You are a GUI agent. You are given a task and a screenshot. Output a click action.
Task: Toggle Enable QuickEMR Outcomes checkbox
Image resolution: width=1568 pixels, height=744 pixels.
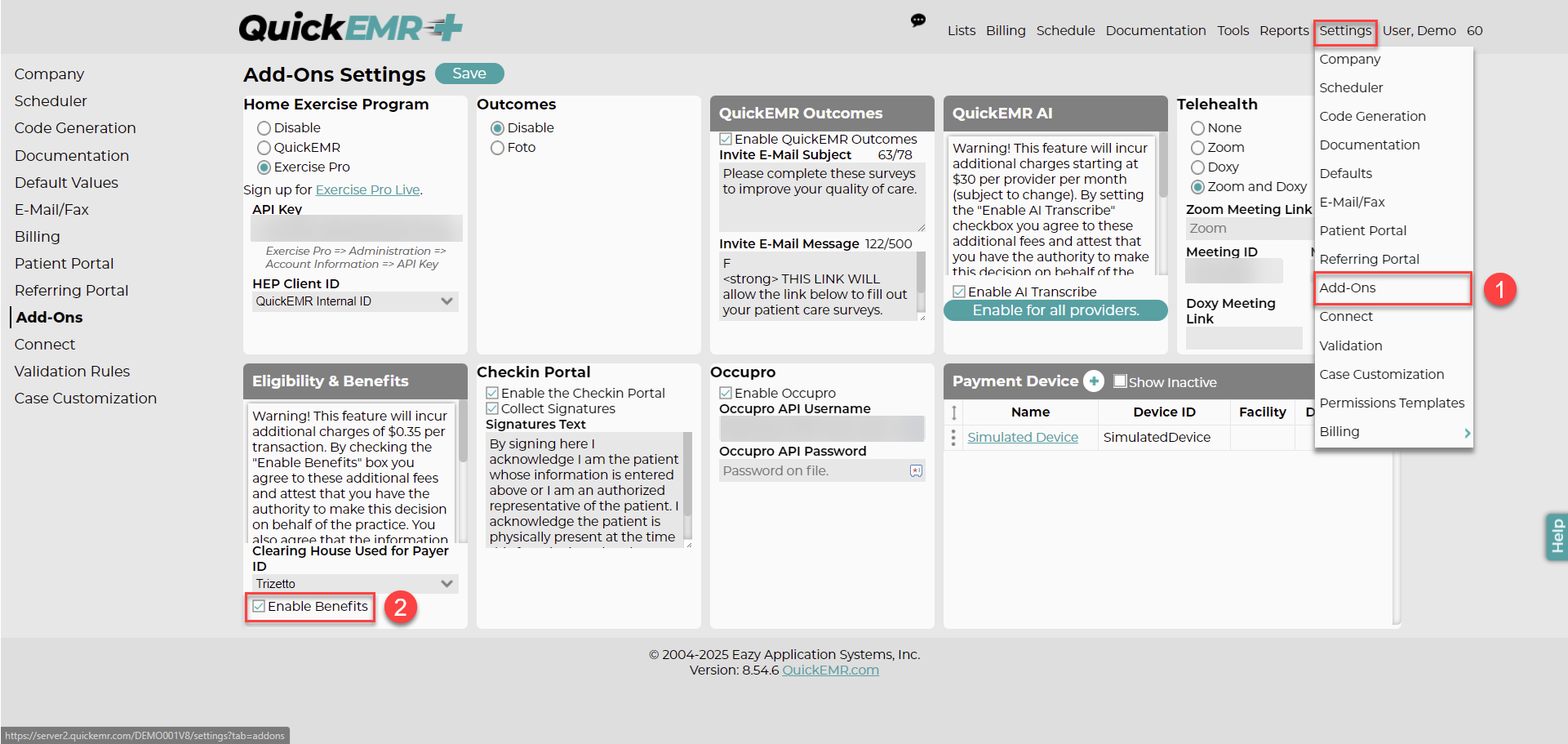(x=726, y=140)
